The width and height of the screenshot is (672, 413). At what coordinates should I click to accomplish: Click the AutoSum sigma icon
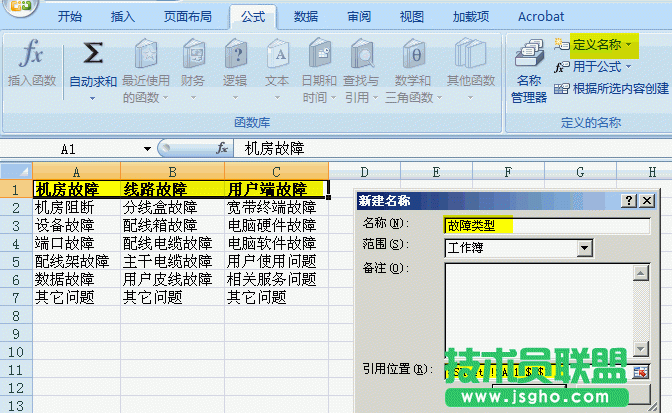93,53
